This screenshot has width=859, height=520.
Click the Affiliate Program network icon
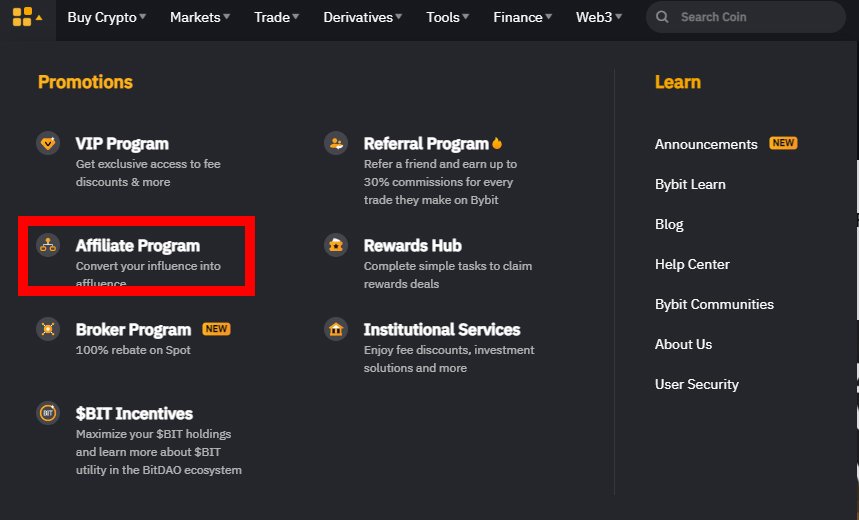tap(48, 245)
